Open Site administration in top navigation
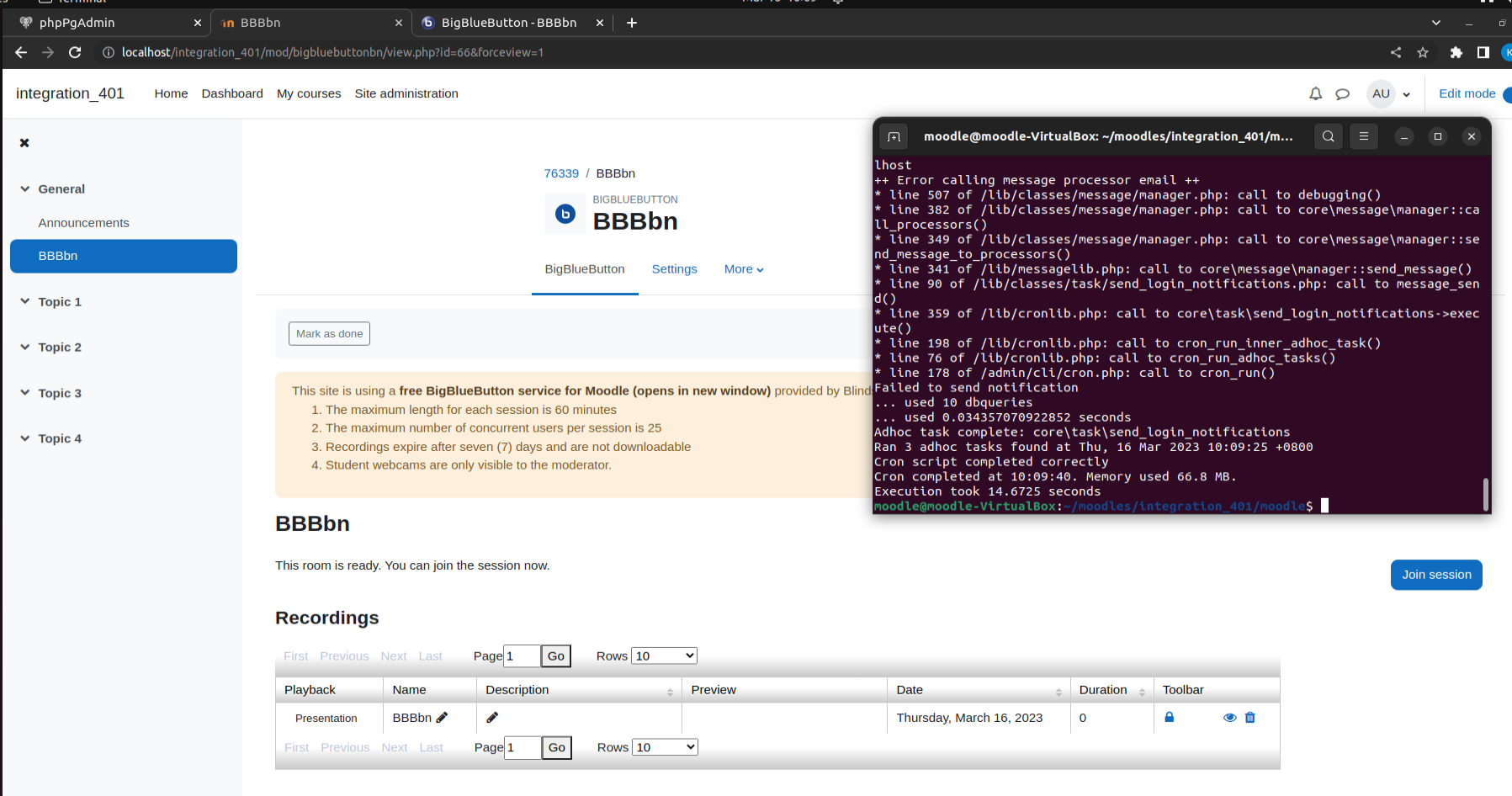 (x=406, y=93)
